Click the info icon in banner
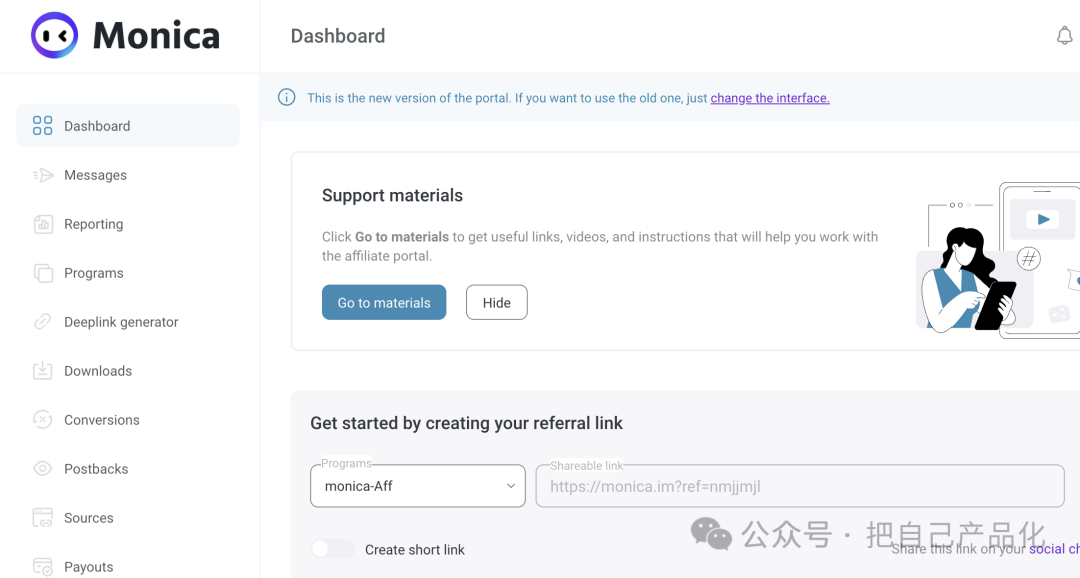The width and height of the screenshot is (1080, 578). pyautogui.click(x=287, y=97)
